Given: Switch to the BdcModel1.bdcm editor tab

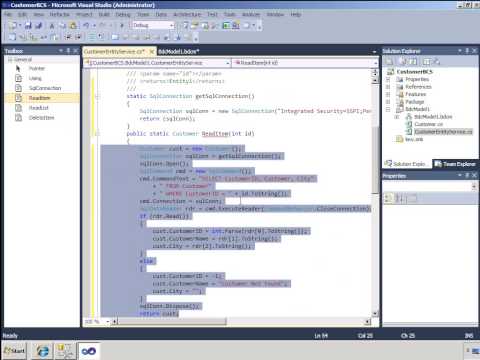Looking at the screenshot, I should (x=179, y=51).
